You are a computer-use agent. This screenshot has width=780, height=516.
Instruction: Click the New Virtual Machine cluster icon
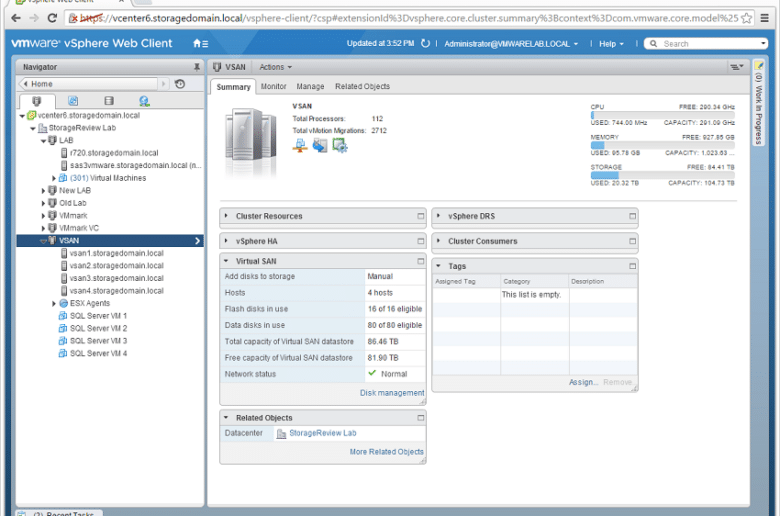340,145
